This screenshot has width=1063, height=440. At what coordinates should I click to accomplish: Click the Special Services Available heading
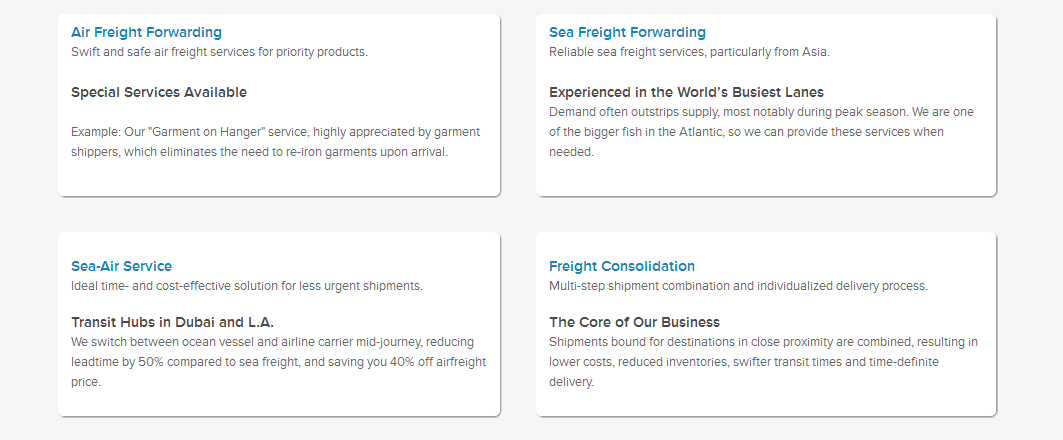tap(158, 92)
